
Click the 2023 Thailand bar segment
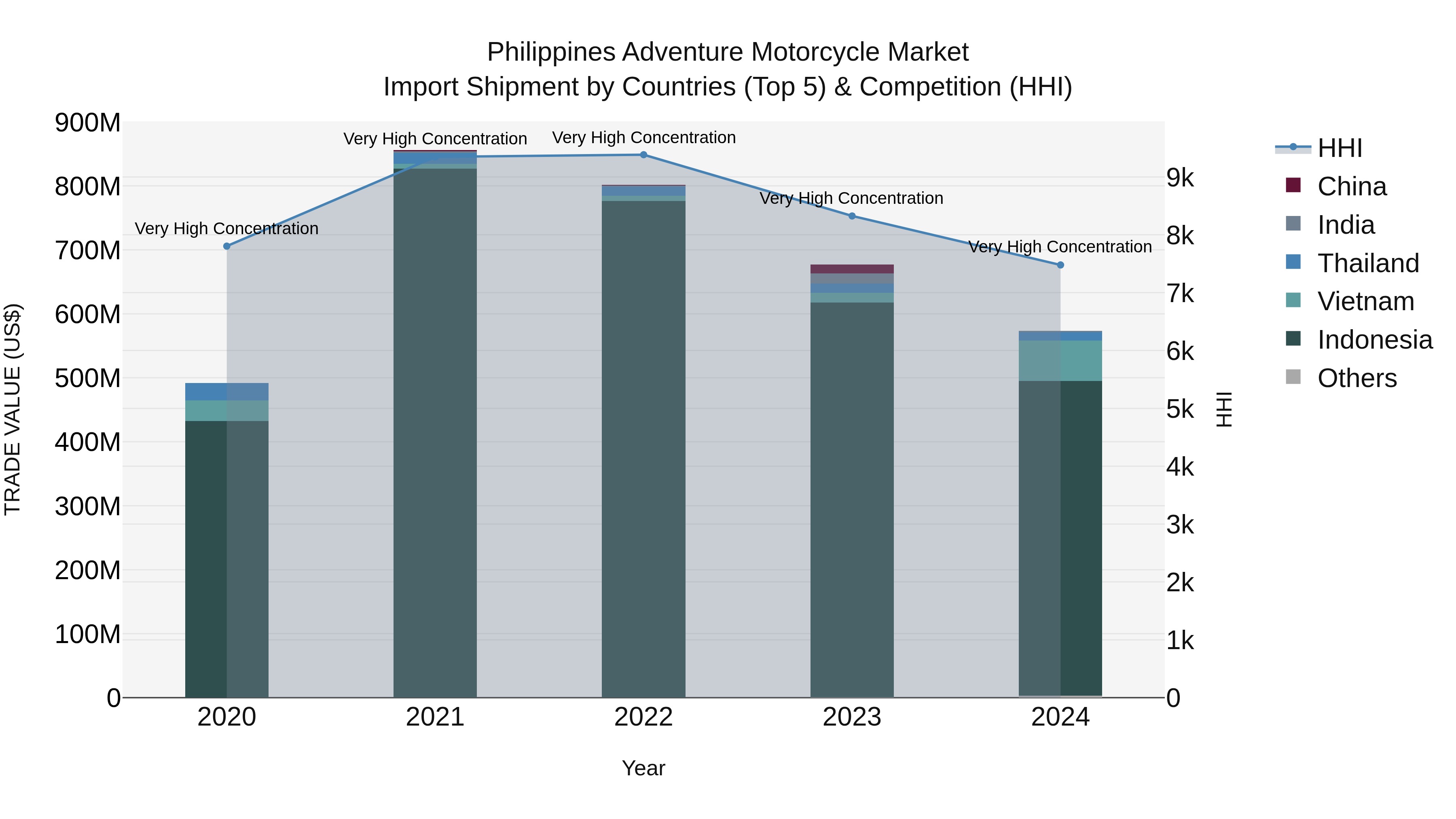click(852, 288)
